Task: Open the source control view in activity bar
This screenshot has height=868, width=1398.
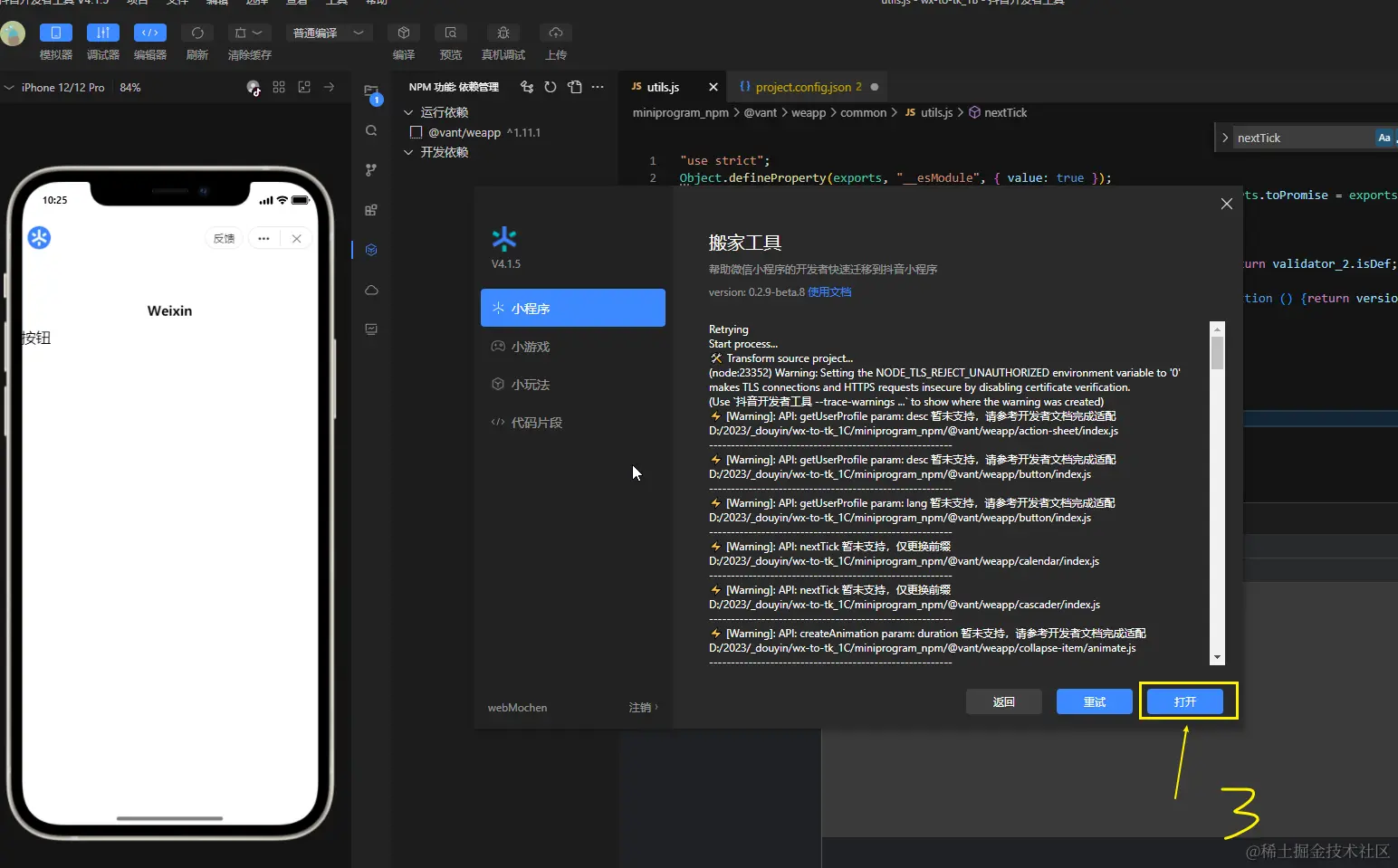Action: pyautogui.click(x=371, y=170)
